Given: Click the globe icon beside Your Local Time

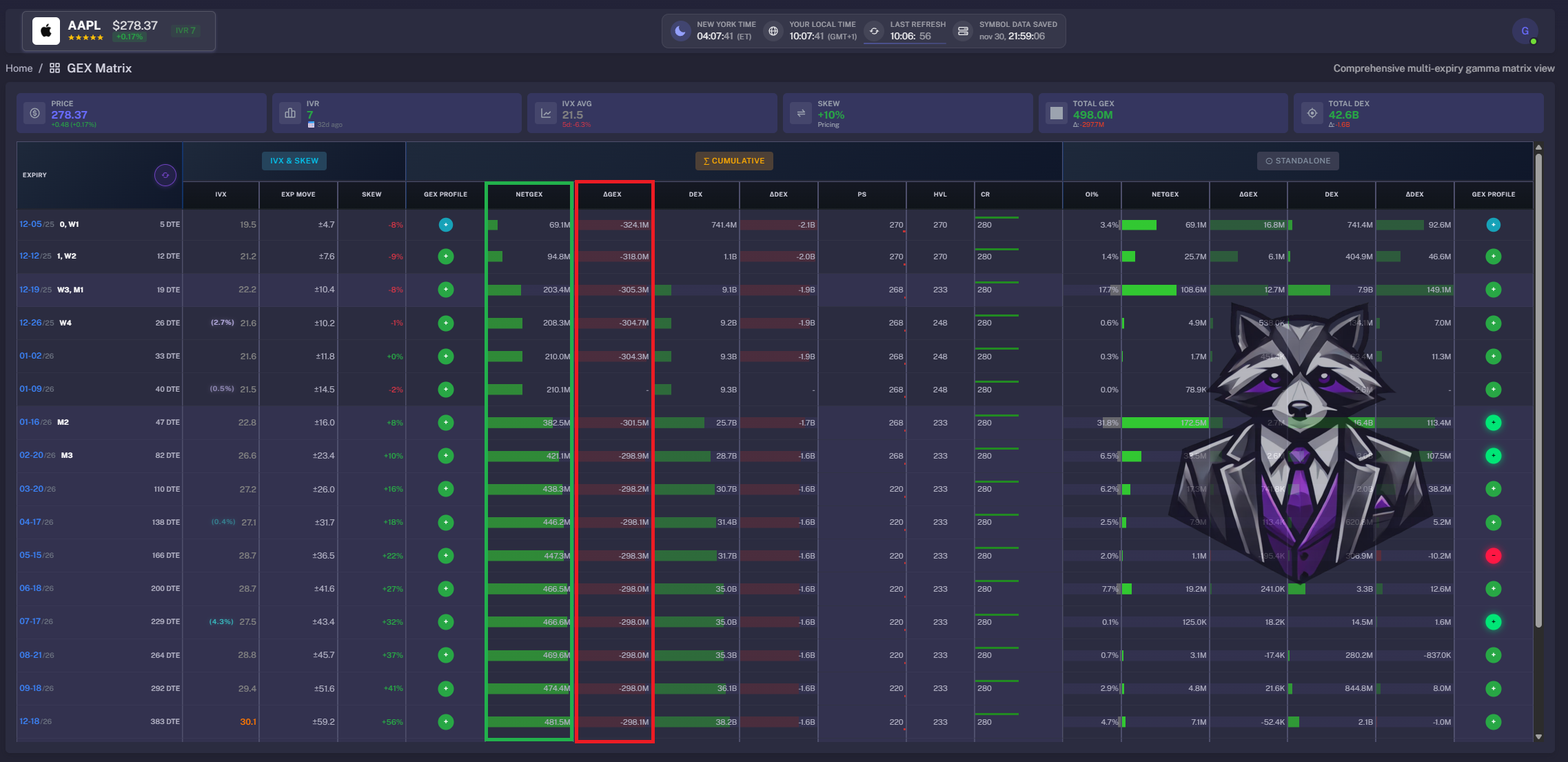Looking at the screenshot, I should [x=773, y=31].
